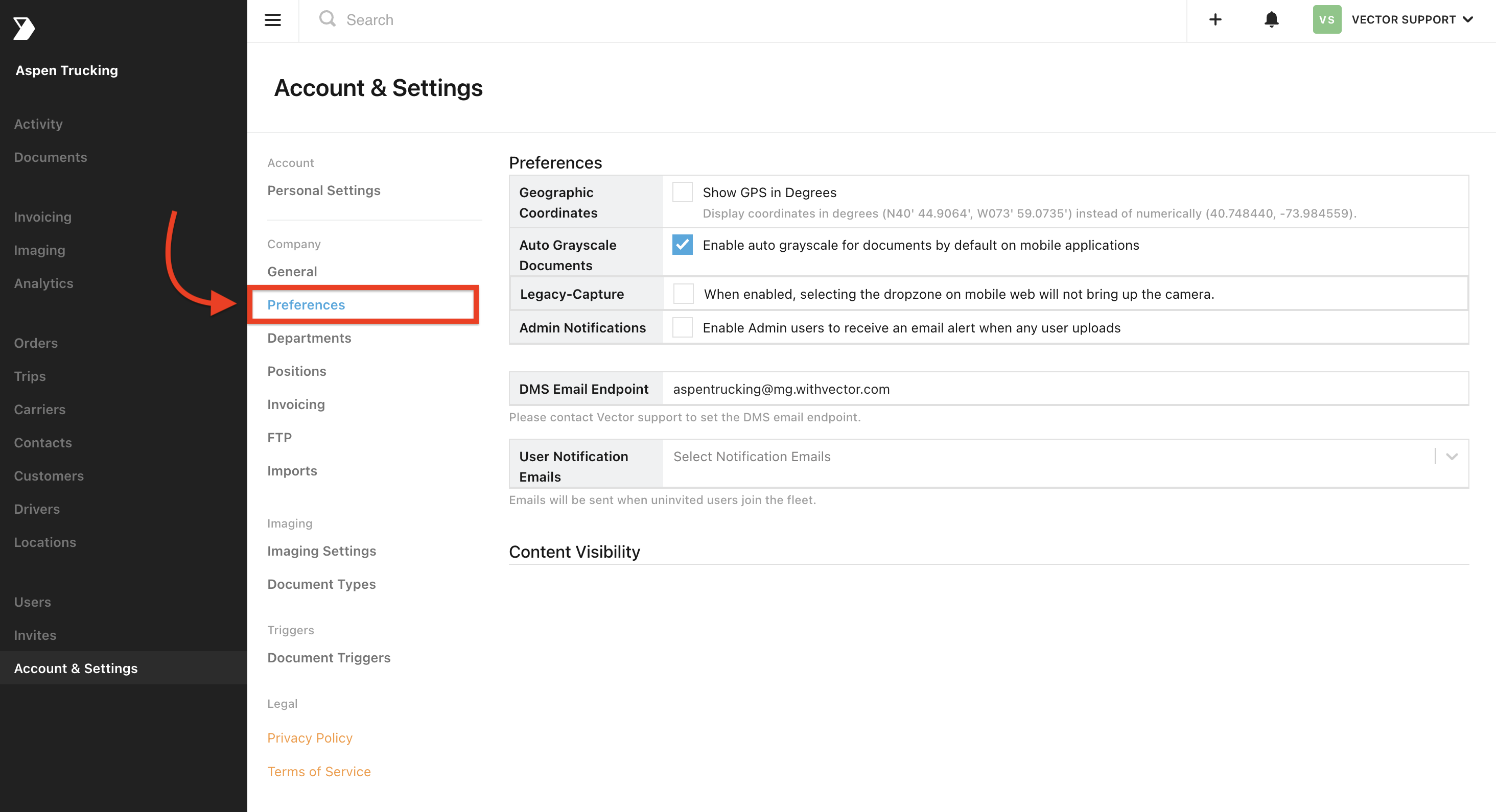The width and height of the screenshot is (1496, 812).
Task: Open Analytics in the sidebar
Action: (43, 283)
